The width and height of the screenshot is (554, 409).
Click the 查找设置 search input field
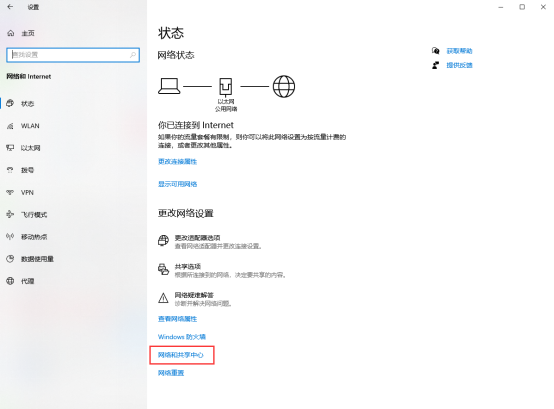coord(73,55)
